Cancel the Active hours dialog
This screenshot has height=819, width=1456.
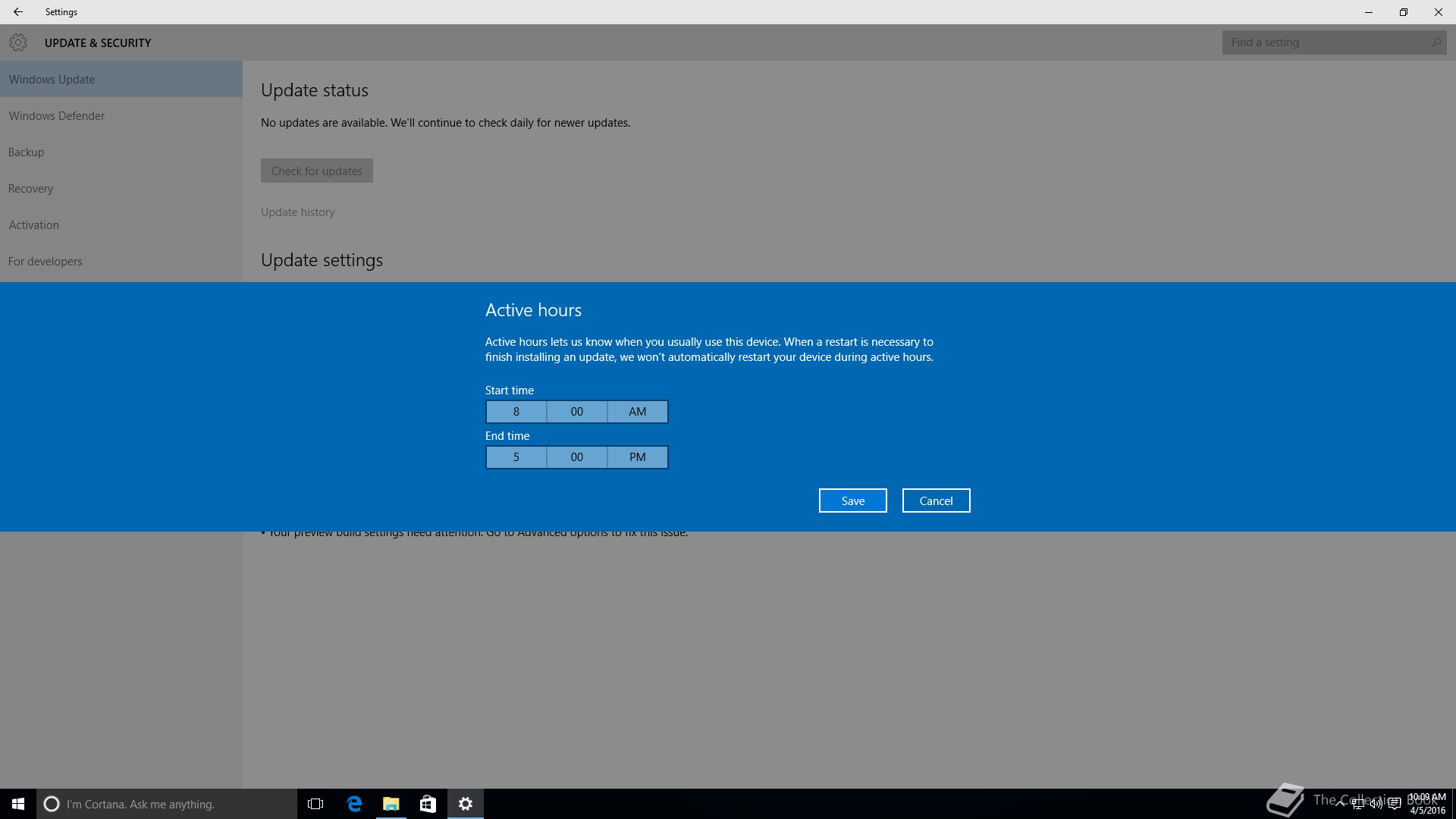[936, 500]
